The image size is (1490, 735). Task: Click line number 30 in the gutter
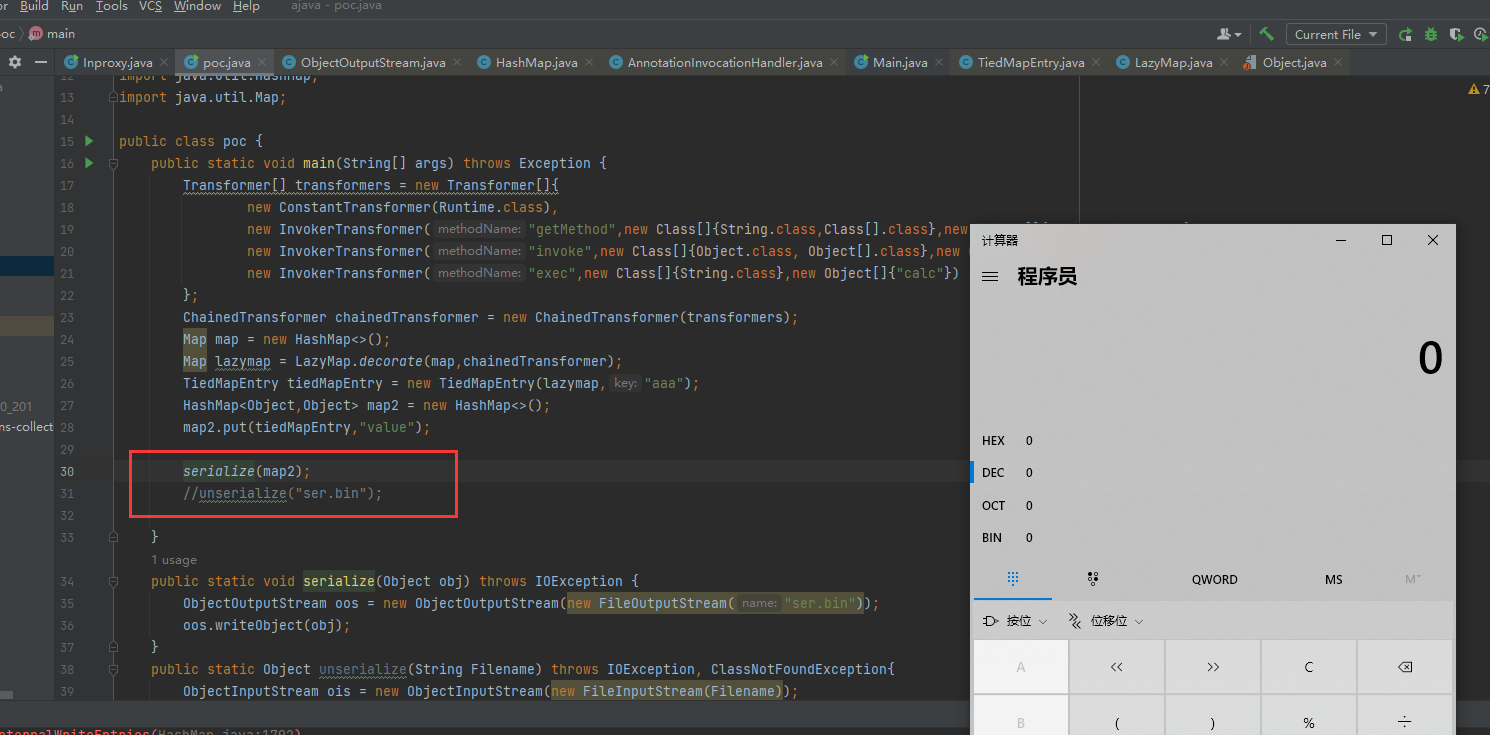pyautogui.click(x=67, y=471)
